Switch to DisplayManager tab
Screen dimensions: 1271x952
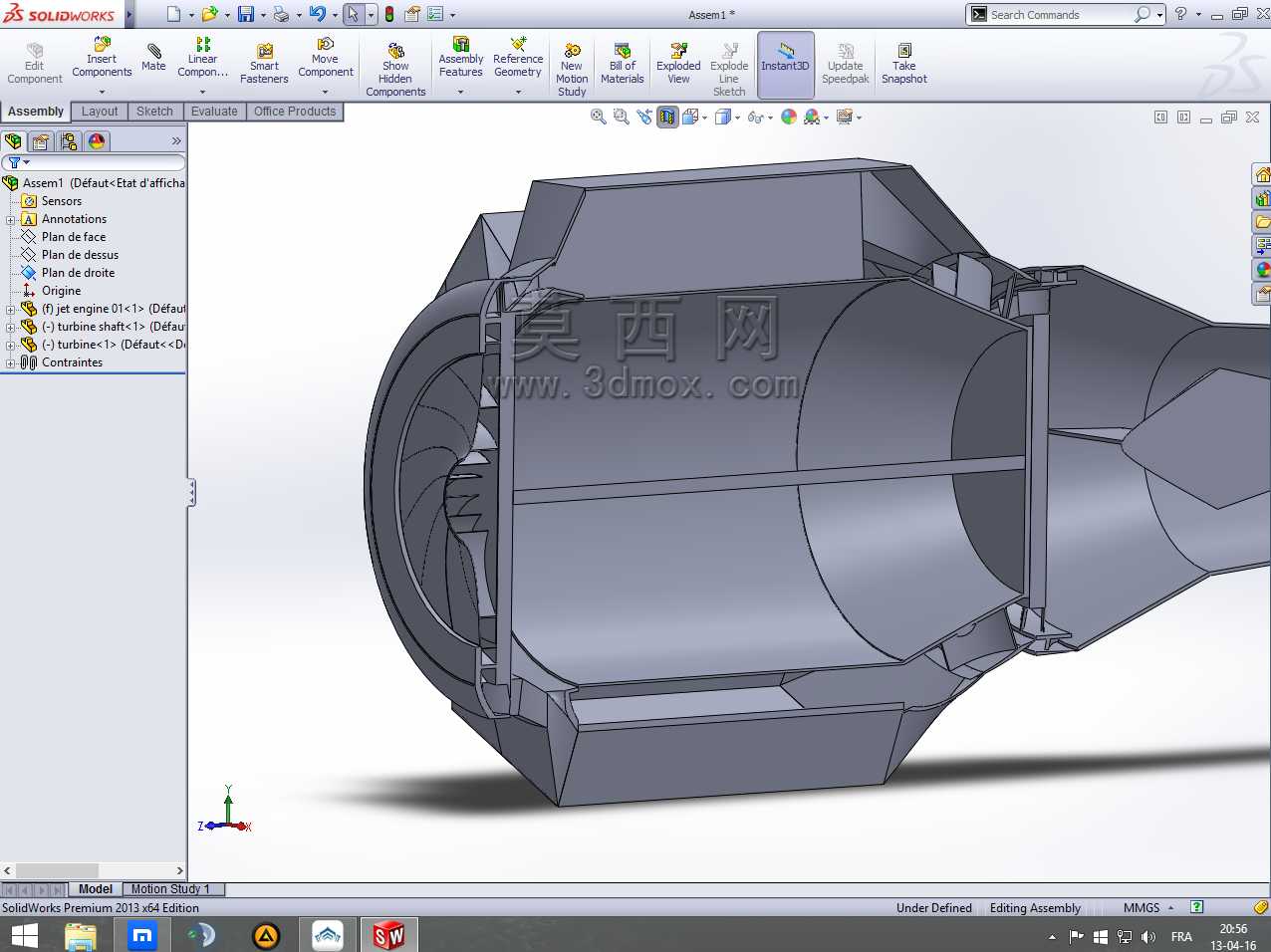(x=97, y=141)
